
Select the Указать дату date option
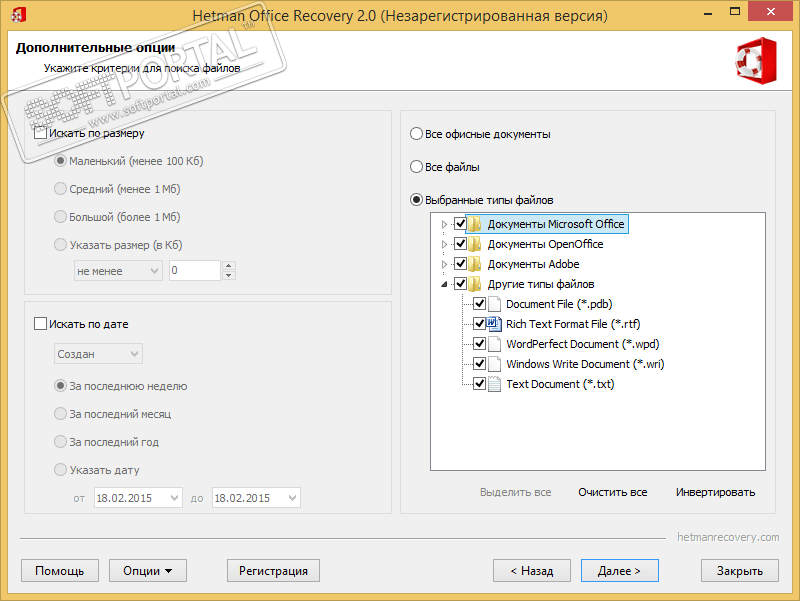(60, 470)
